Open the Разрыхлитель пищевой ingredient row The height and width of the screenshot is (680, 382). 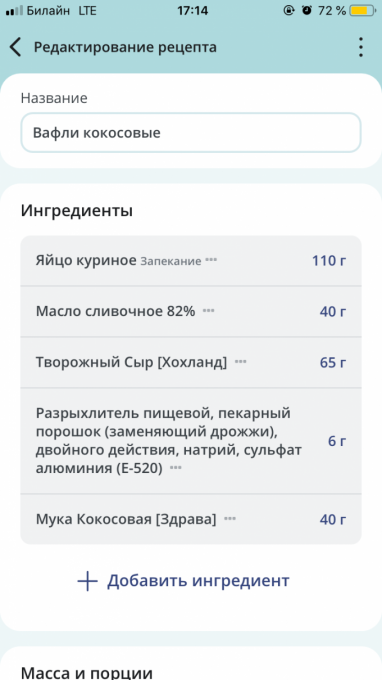(191, 441)
